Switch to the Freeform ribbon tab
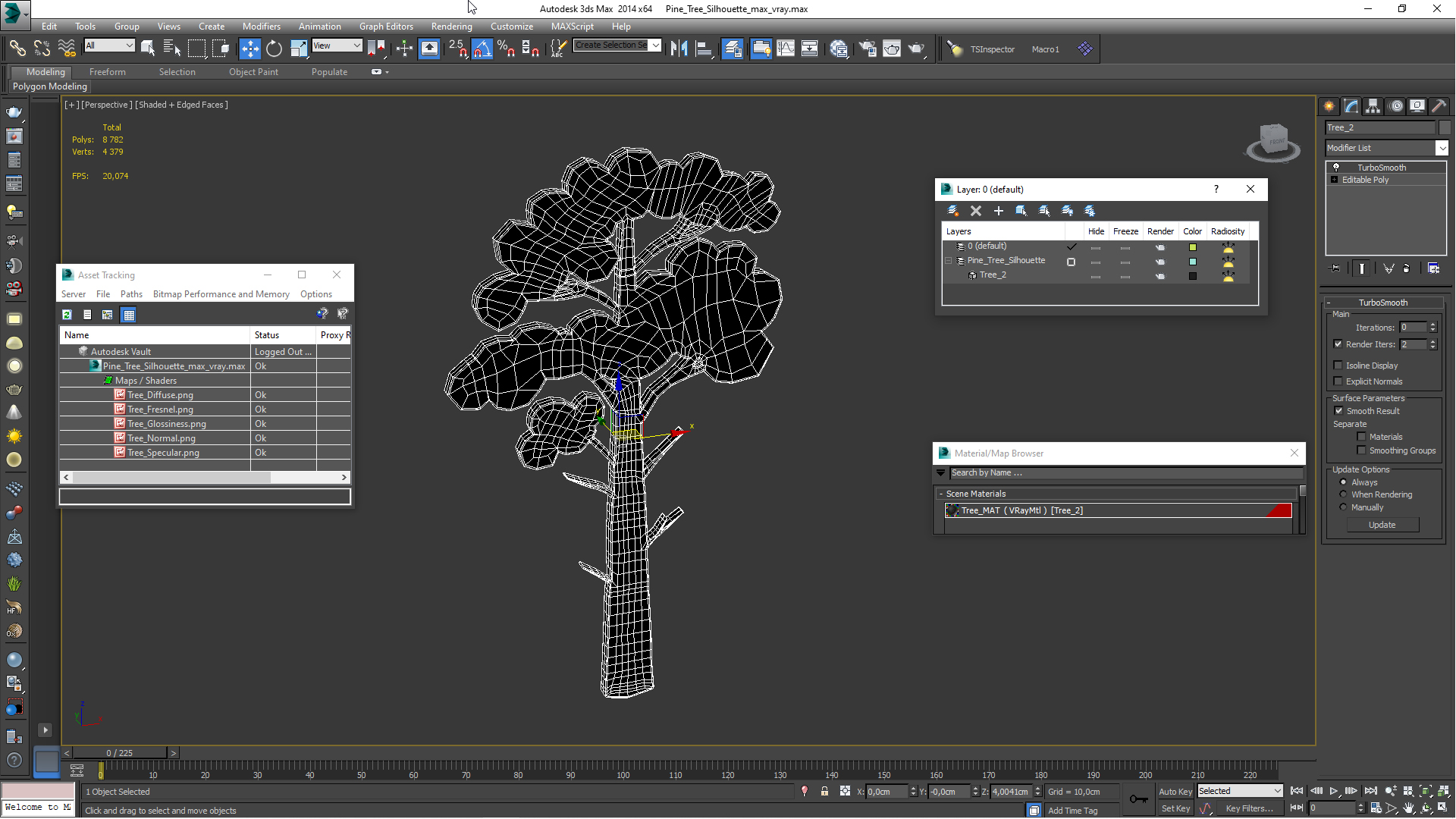Viewport: 1456px width, 819px height. pyautogui.click(x=108, y=72)
